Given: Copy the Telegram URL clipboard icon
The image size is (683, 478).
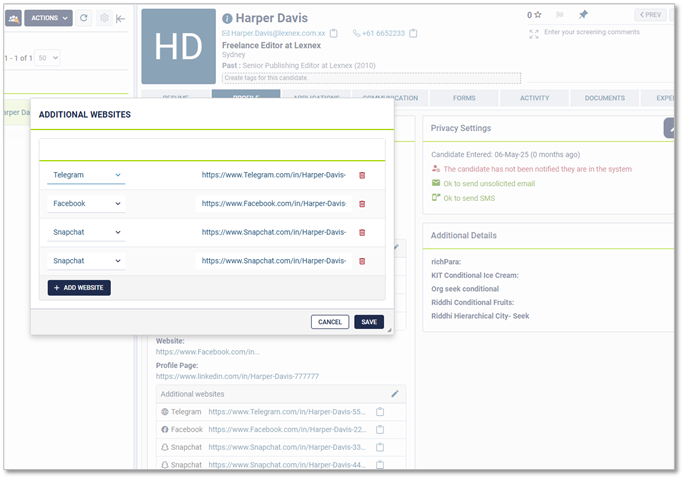Looking at the screenshot, I should [380, 412].
